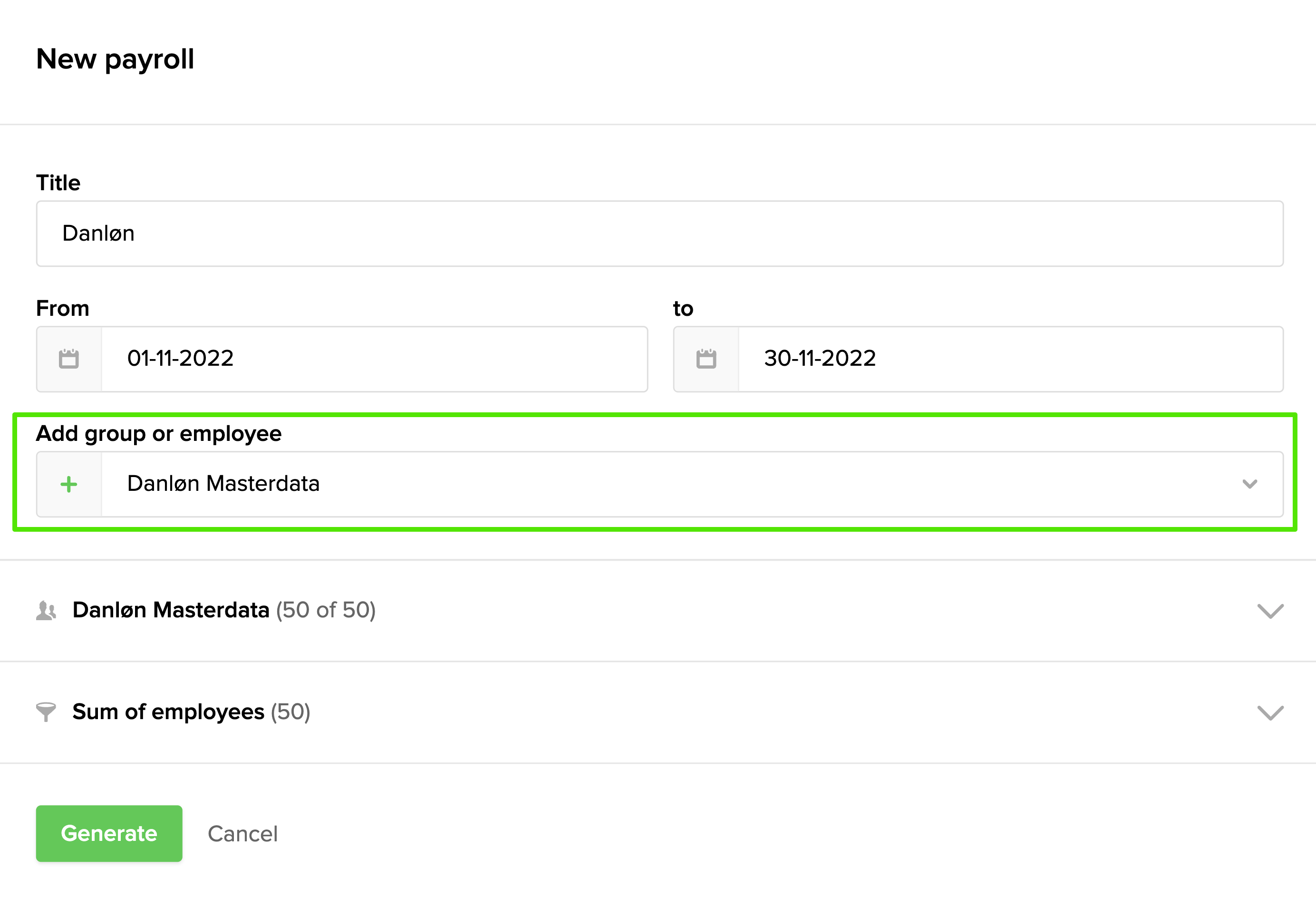Click the From label above the date
The width and height of the screenshot is (1316, 897).
pyautogui.click(x=63, y=309)
